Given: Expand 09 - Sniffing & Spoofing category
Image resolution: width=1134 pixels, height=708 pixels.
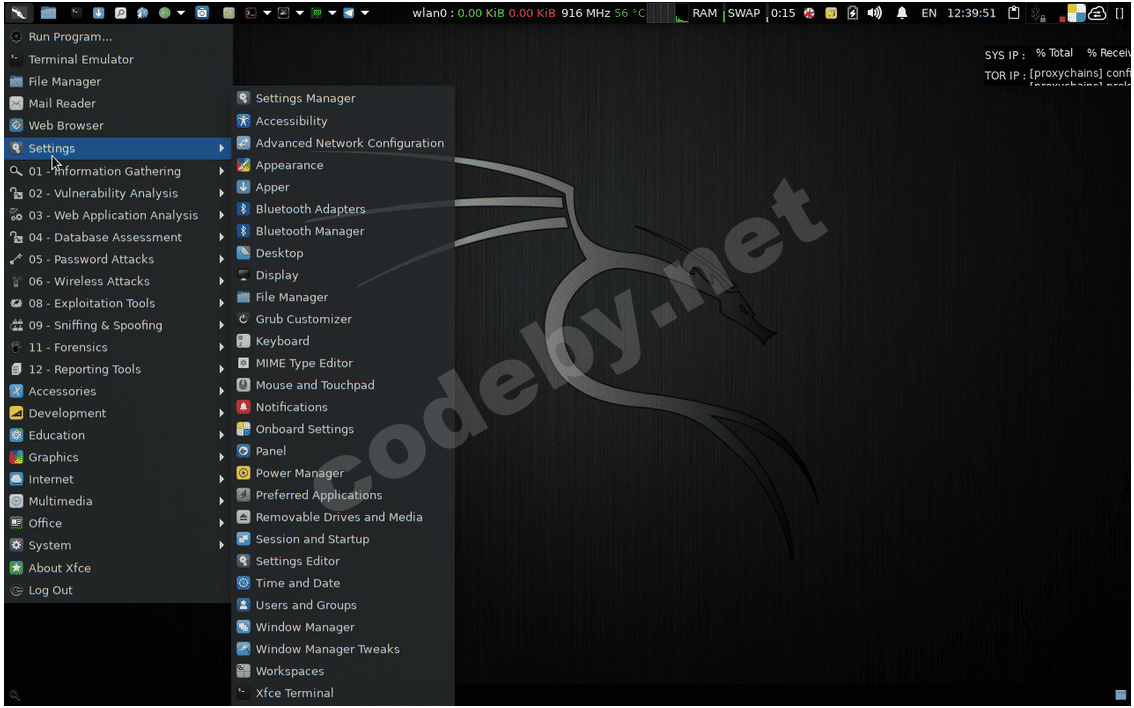Looking at the screenshot, I should coord(118,325).
